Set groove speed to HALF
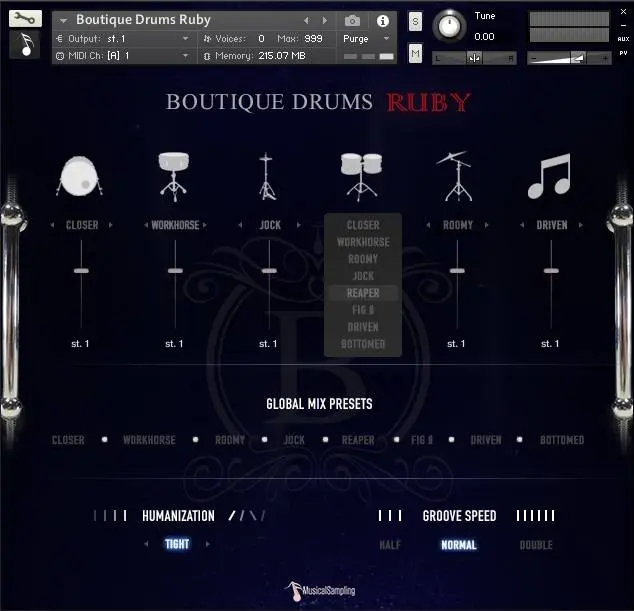 coord(390,545)
